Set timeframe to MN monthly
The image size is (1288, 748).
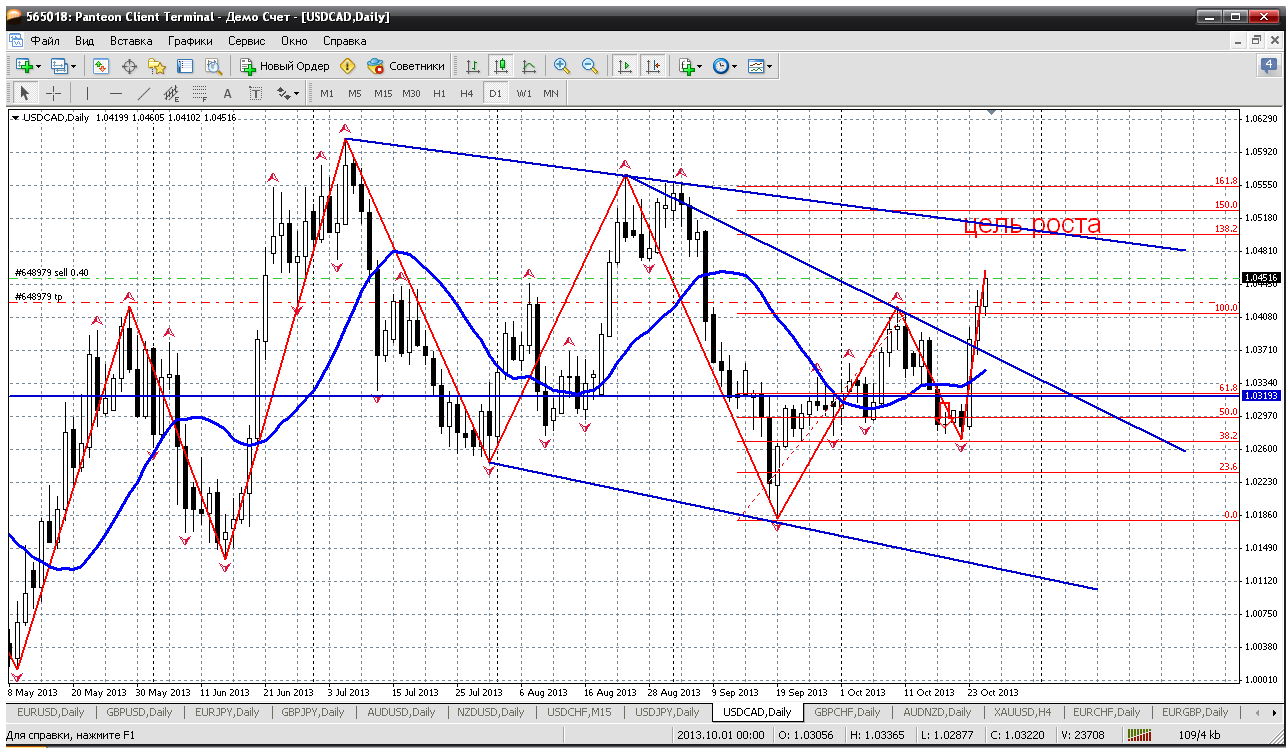click(x=551, y=93)
